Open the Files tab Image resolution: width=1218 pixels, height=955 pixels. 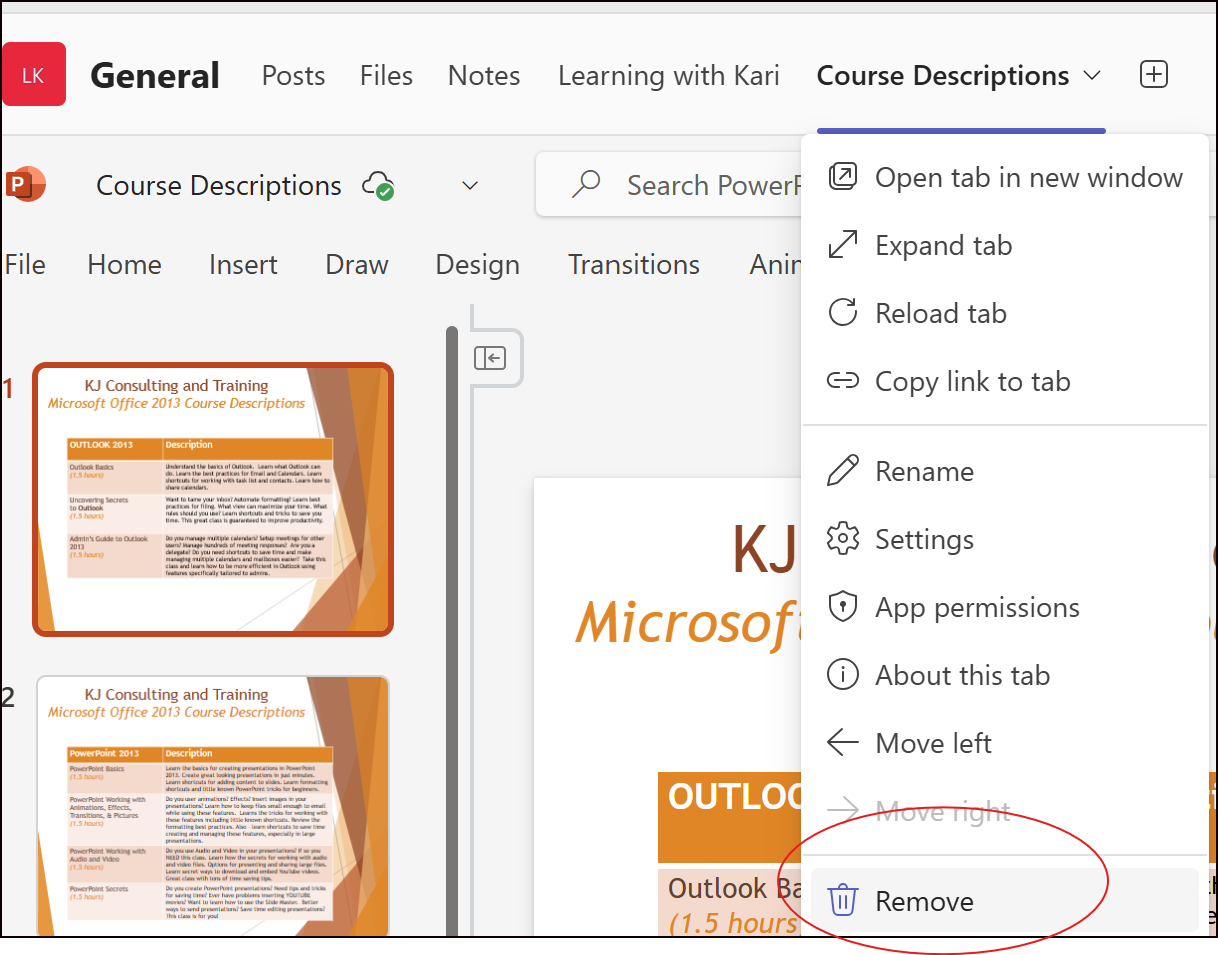(x=386, y=75)
